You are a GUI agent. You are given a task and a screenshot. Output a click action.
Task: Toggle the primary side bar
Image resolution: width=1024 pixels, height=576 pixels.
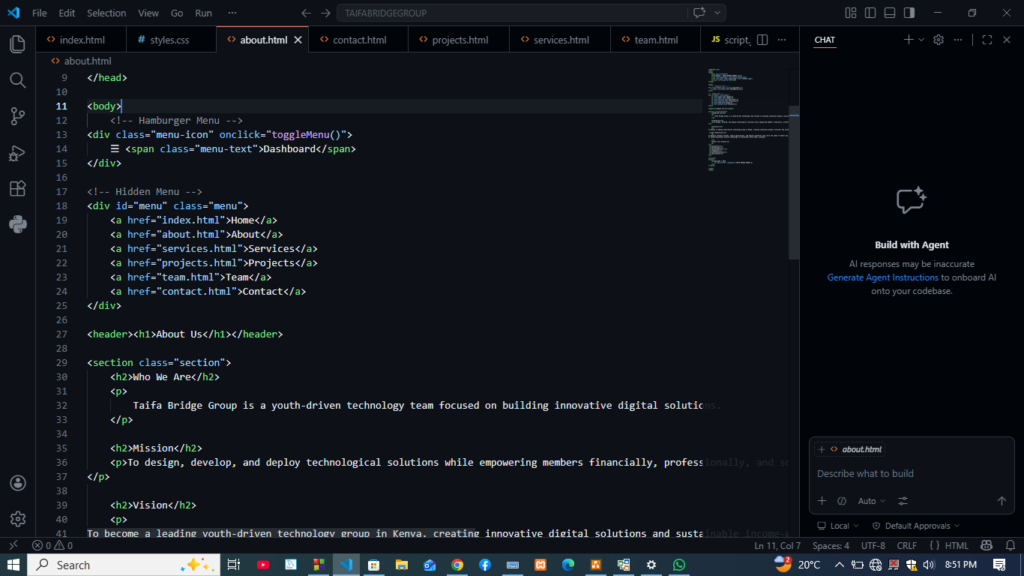click(x=870, y=13)
